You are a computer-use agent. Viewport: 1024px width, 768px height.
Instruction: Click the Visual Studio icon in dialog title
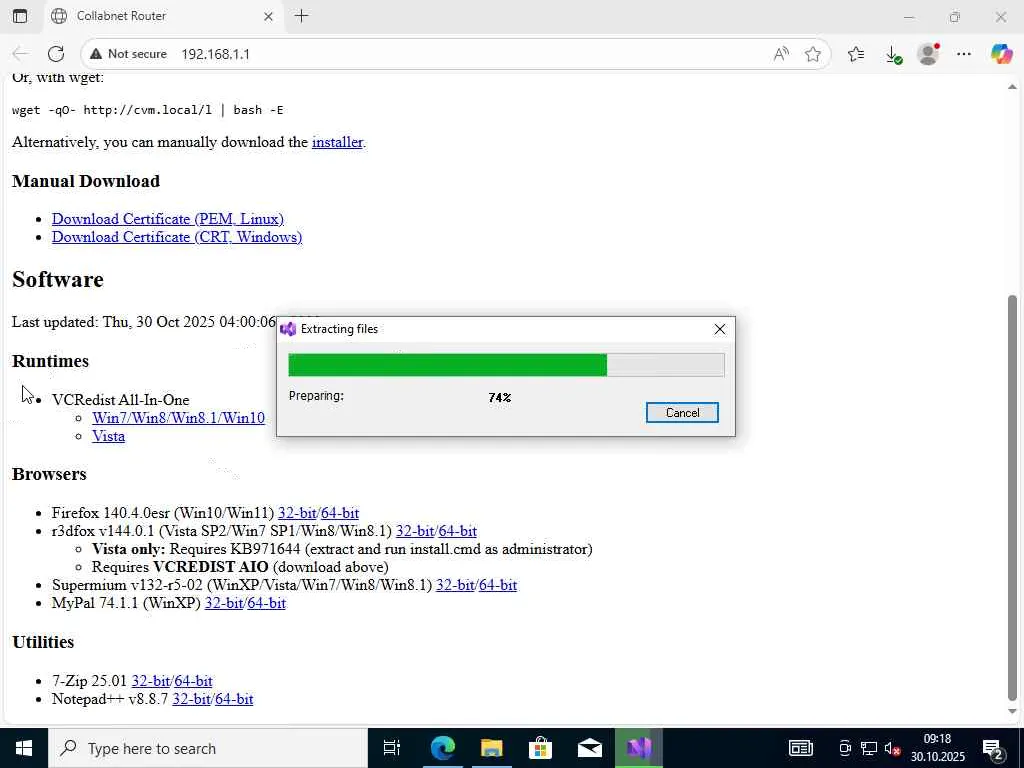point(288,328)
